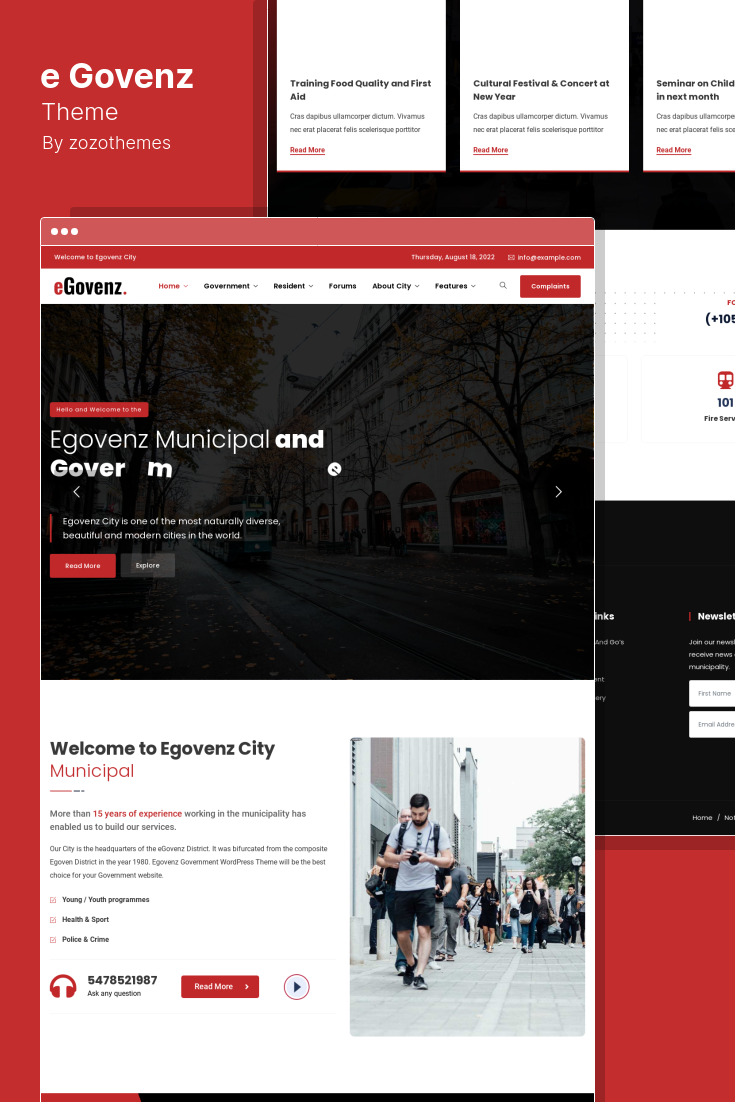Expand the Resident dropdown chevron
735x1102 pixels.
pos(311,286)
